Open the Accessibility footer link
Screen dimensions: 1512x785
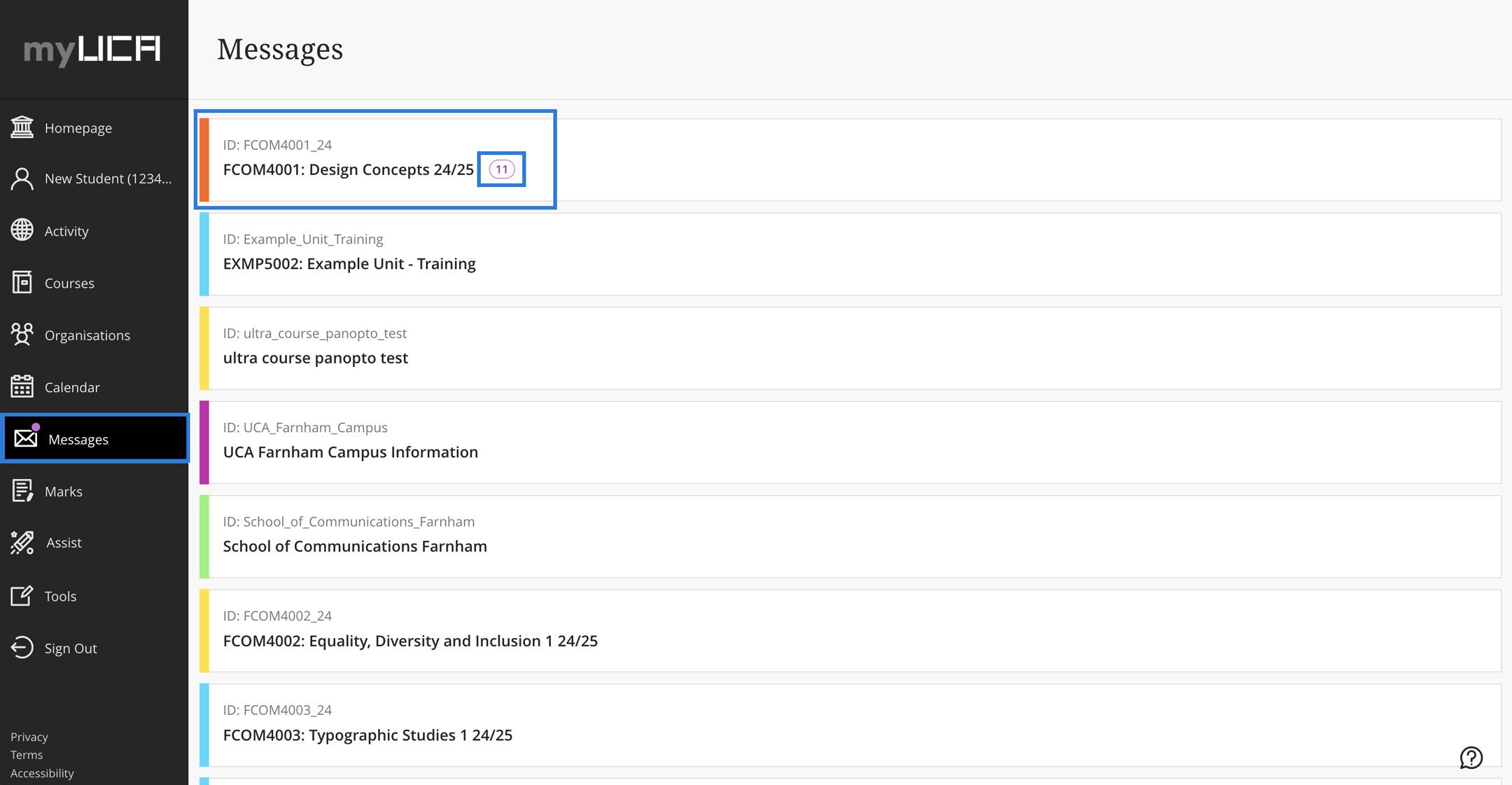pyautogui.click(x=42, y=773)
